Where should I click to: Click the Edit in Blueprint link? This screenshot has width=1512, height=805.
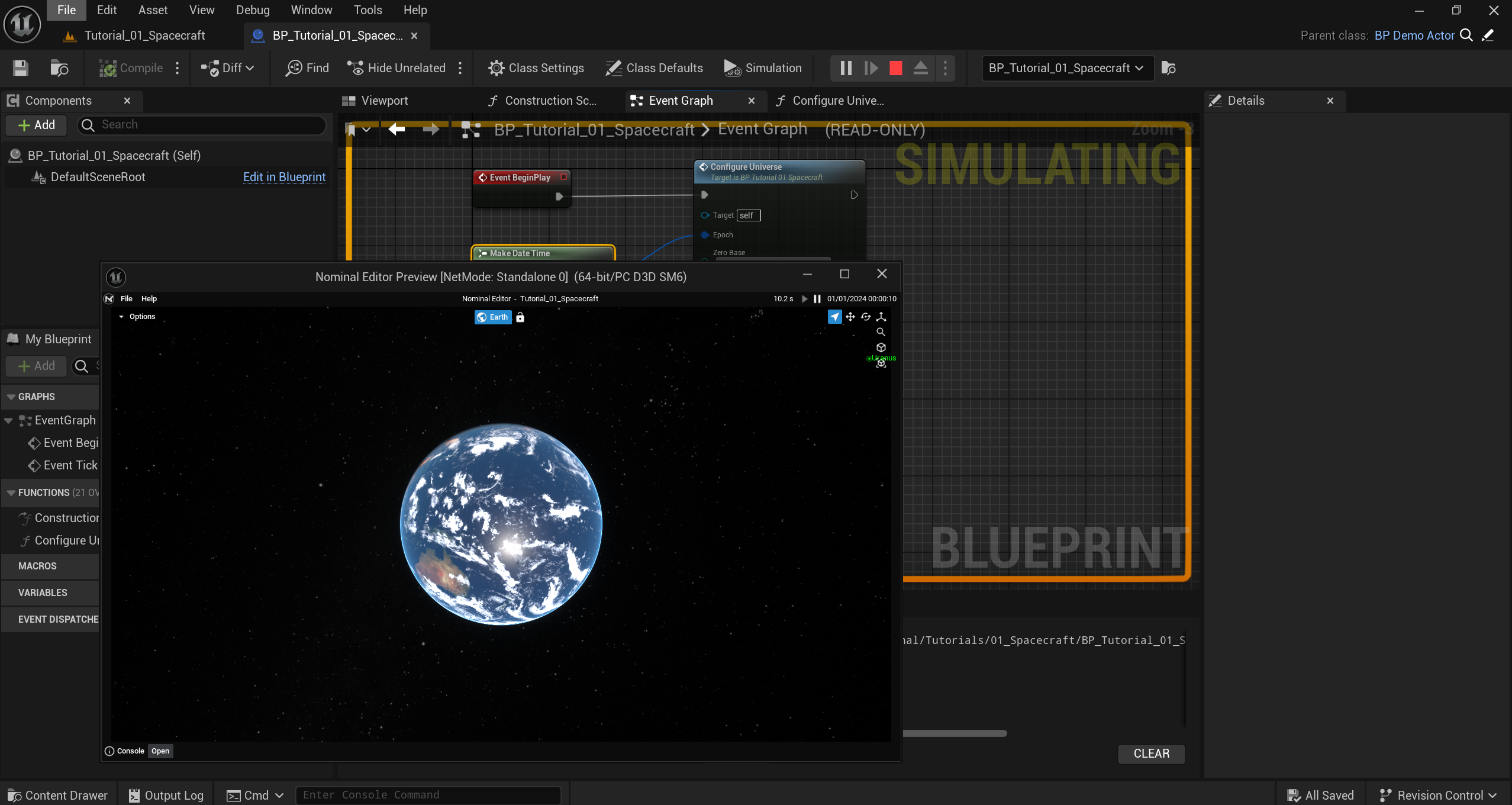(x=284, y=177)
